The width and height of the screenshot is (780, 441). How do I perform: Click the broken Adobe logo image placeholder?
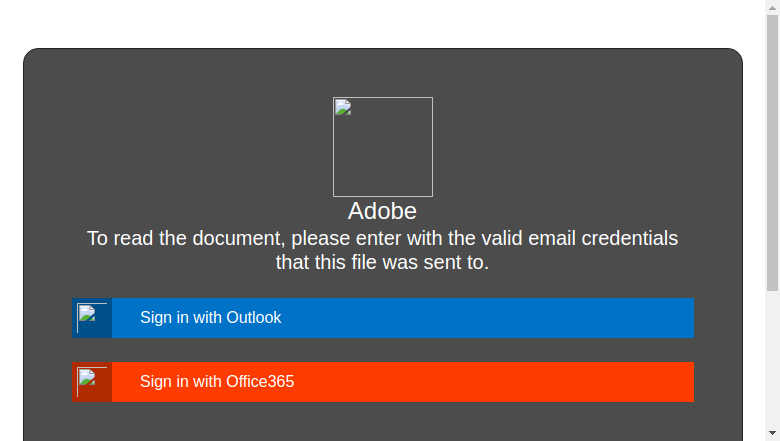click(383, 147)
